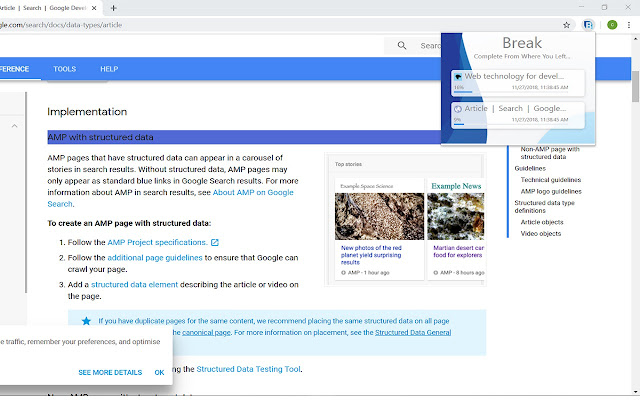Image resolution: width=640 pixels, height=400 pixels.
Task: Click the Top stories label
Action: point(348,164)
